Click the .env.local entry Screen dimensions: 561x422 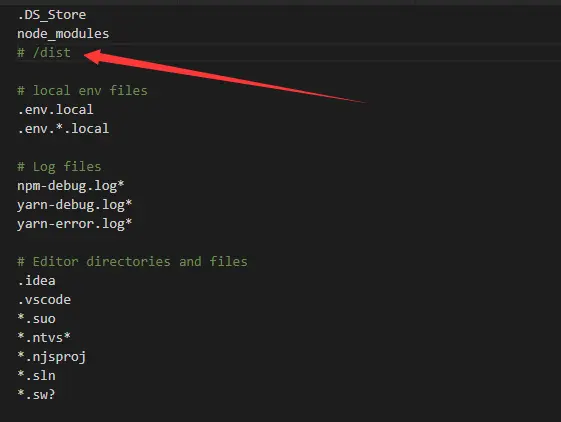[x=55, y=110]
